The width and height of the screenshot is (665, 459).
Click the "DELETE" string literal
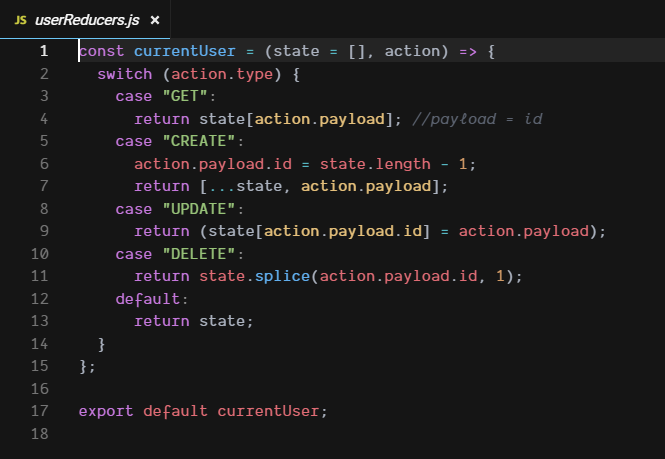(199, 254)
